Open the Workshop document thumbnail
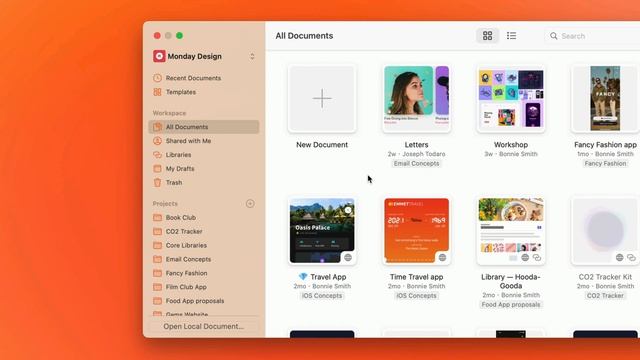 511,98
